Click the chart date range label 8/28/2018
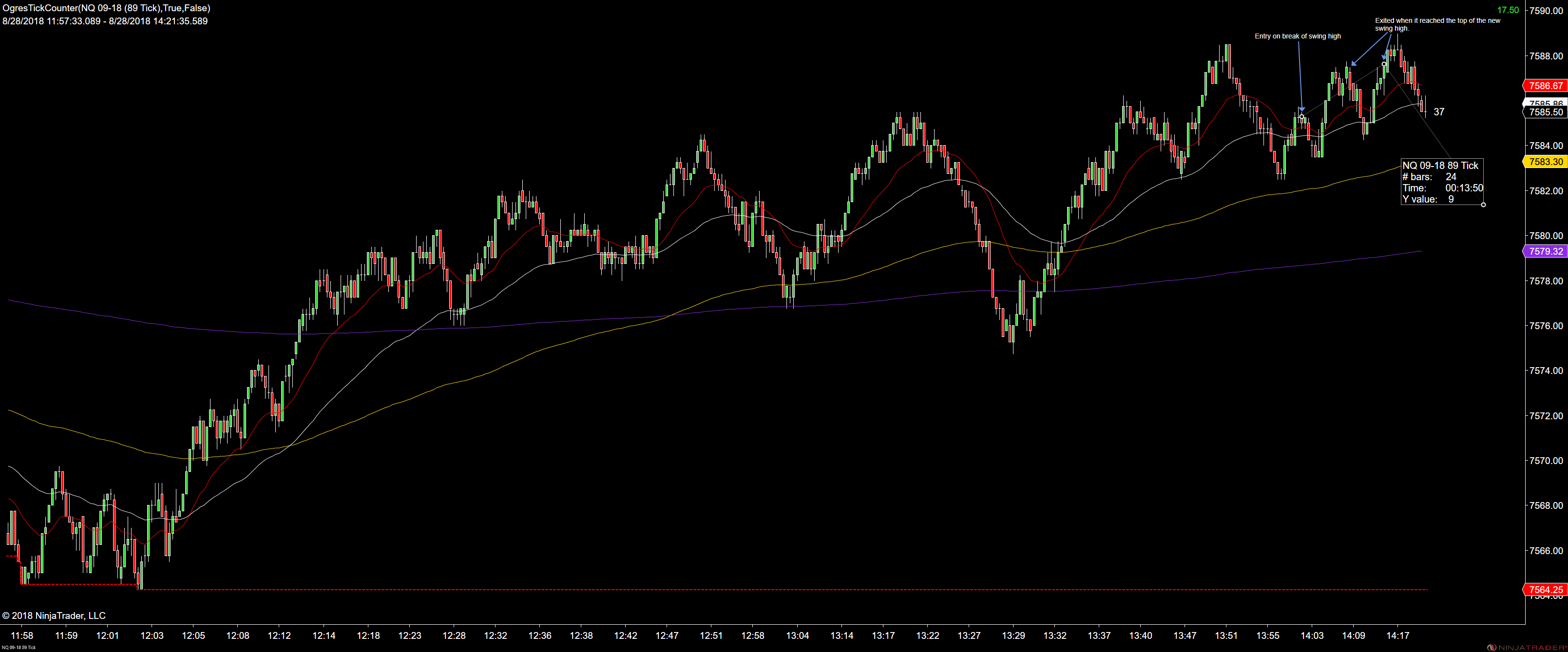The width and height of the screenshot is (1568, 652). pos(105,20)
